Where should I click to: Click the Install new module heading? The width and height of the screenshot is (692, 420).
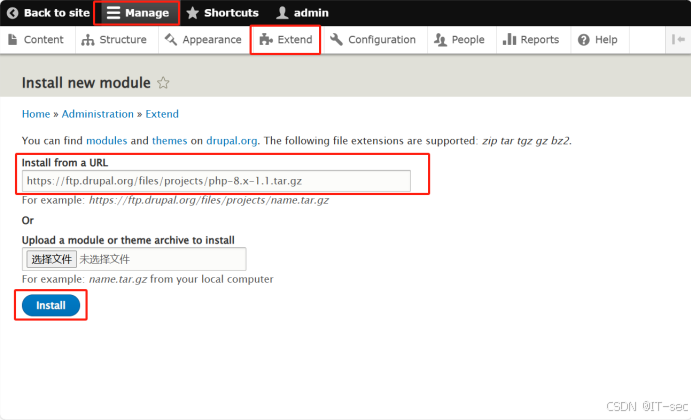(86, 82)
